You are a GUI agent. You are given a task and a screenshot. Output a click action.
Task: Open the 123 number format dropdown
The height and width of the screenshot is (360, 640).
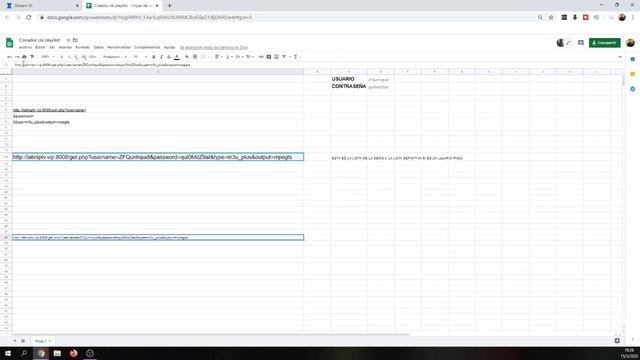[x=93, y=57]
